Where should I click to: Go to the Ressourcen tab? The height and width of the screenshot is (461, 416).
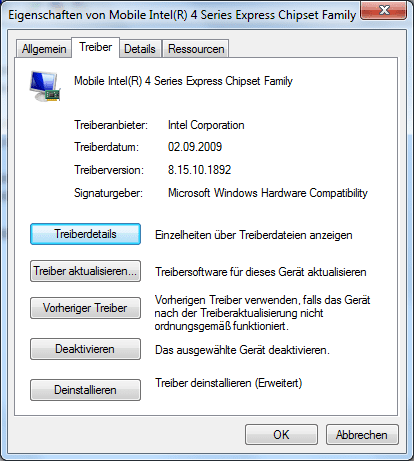click(196, 49)
